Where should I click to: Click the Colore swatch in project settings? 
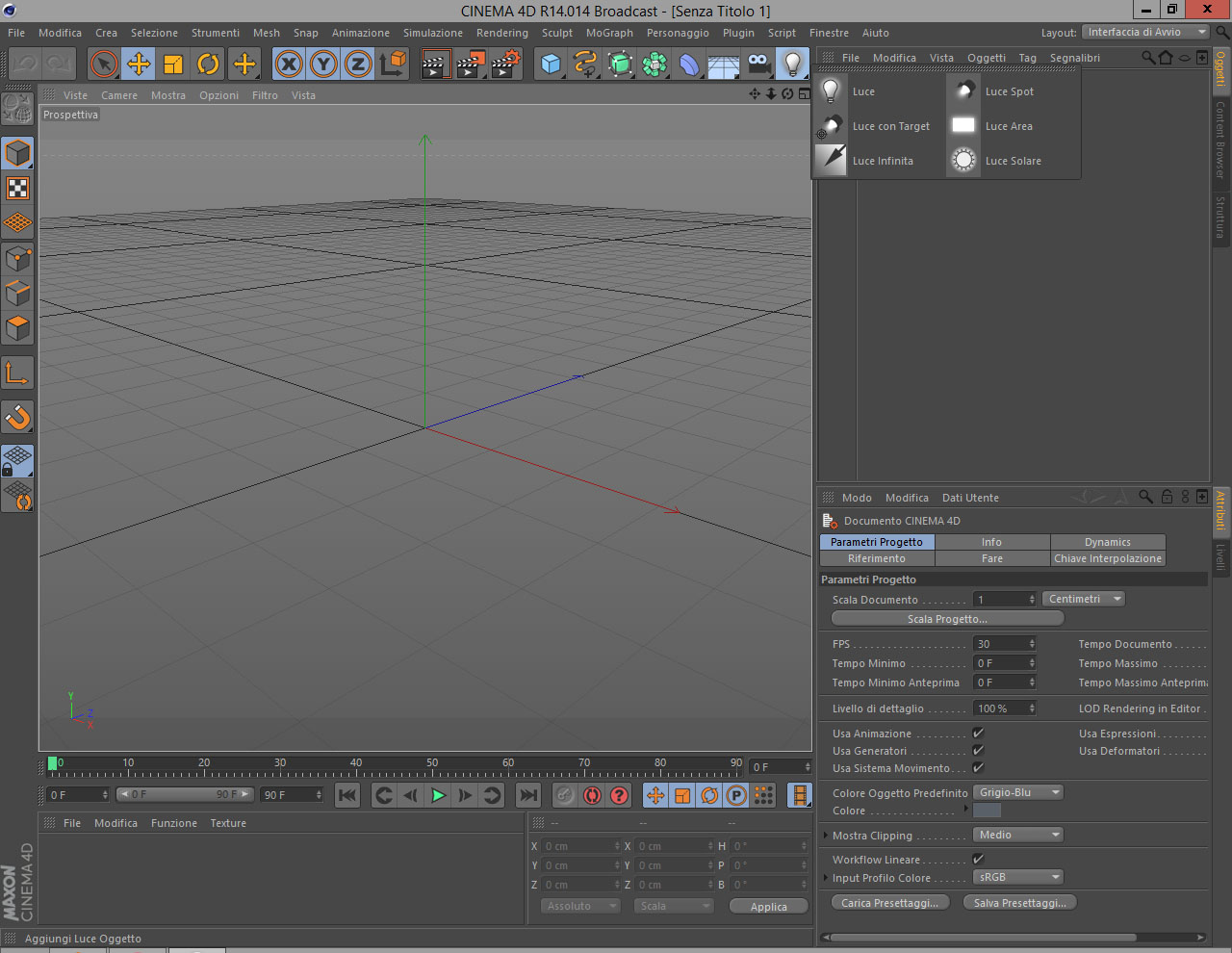[x=988, y=811]
